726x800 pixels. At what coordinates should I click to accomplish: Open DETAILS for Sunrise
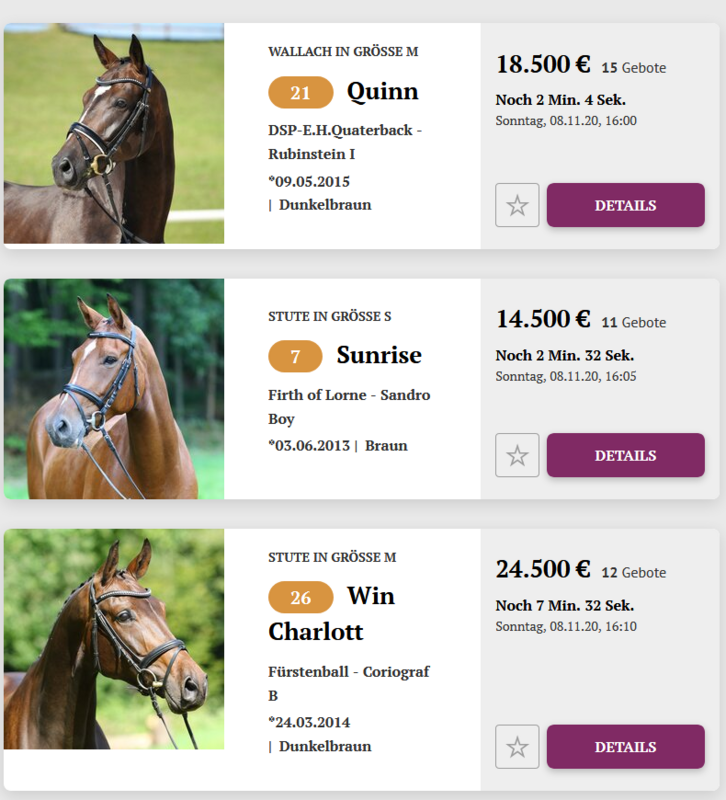pos(625,455)
